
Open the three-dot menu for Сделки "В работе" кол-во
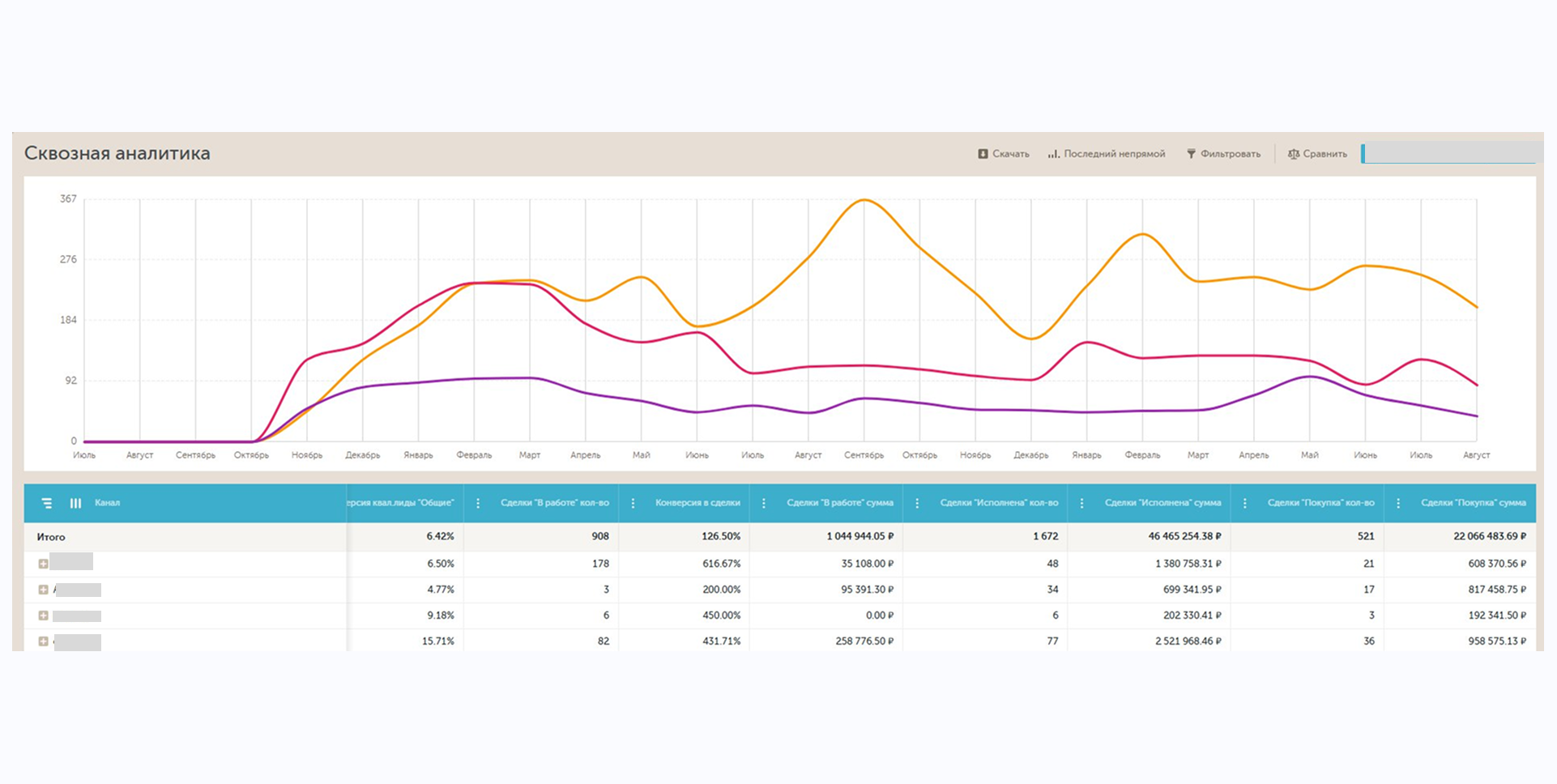point(478,503)
